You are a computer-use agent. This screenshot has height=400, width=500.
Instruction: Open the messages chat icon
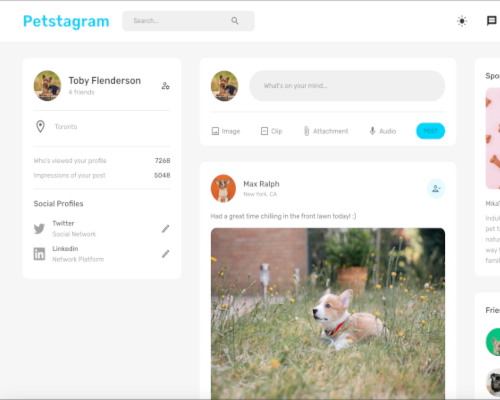[492, 21]
